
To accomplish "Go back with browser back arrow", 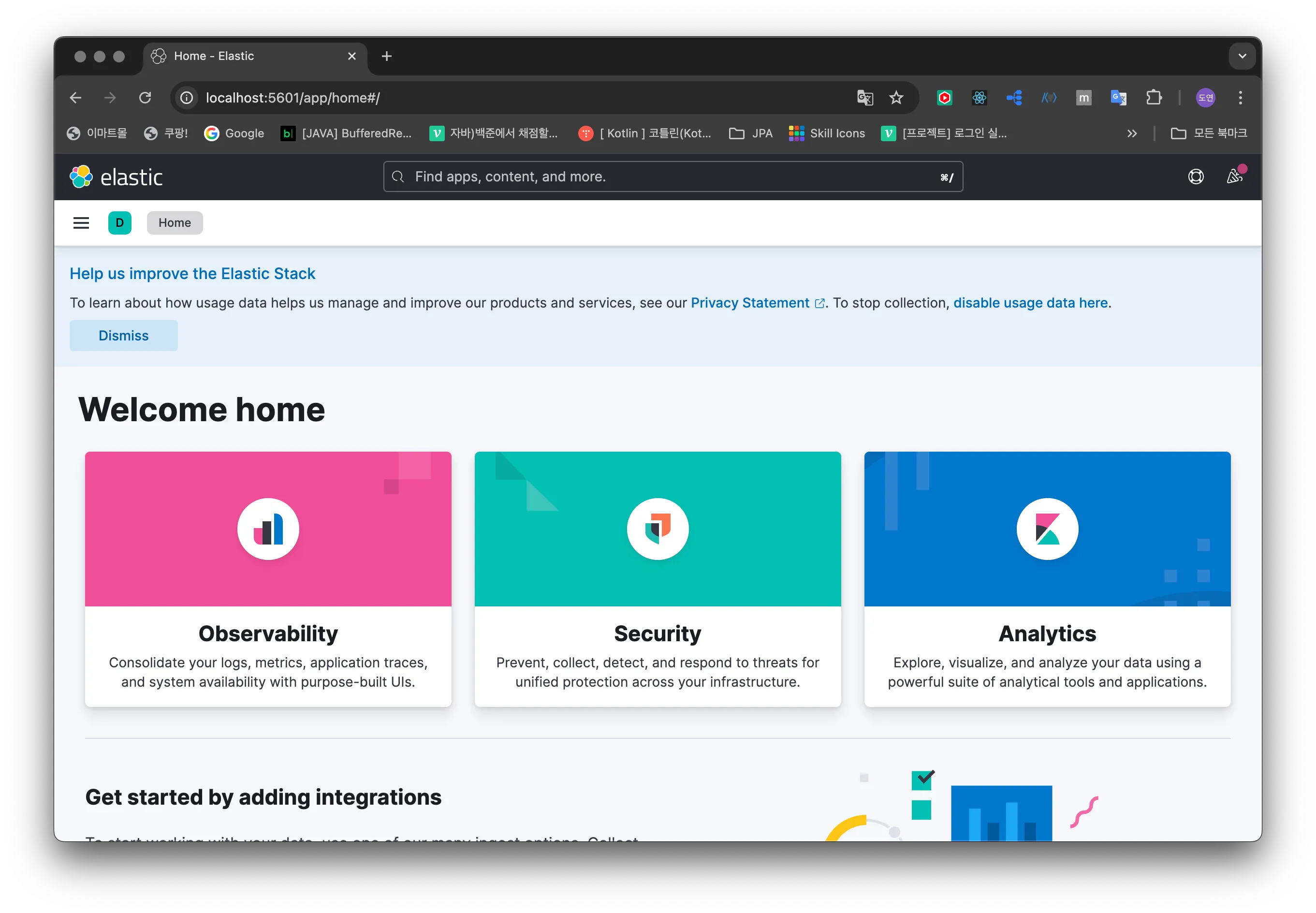I will pos(75,98).
